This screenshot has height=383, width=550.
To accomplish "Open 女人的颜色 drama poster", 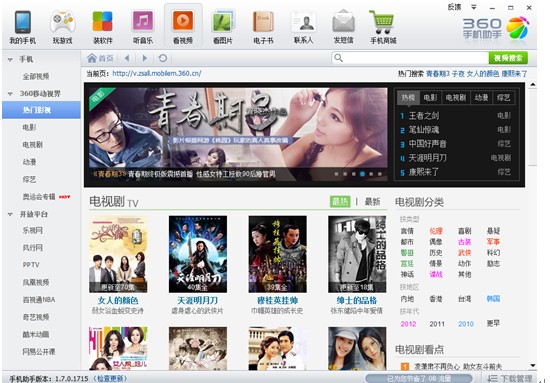I will [118, 254].
